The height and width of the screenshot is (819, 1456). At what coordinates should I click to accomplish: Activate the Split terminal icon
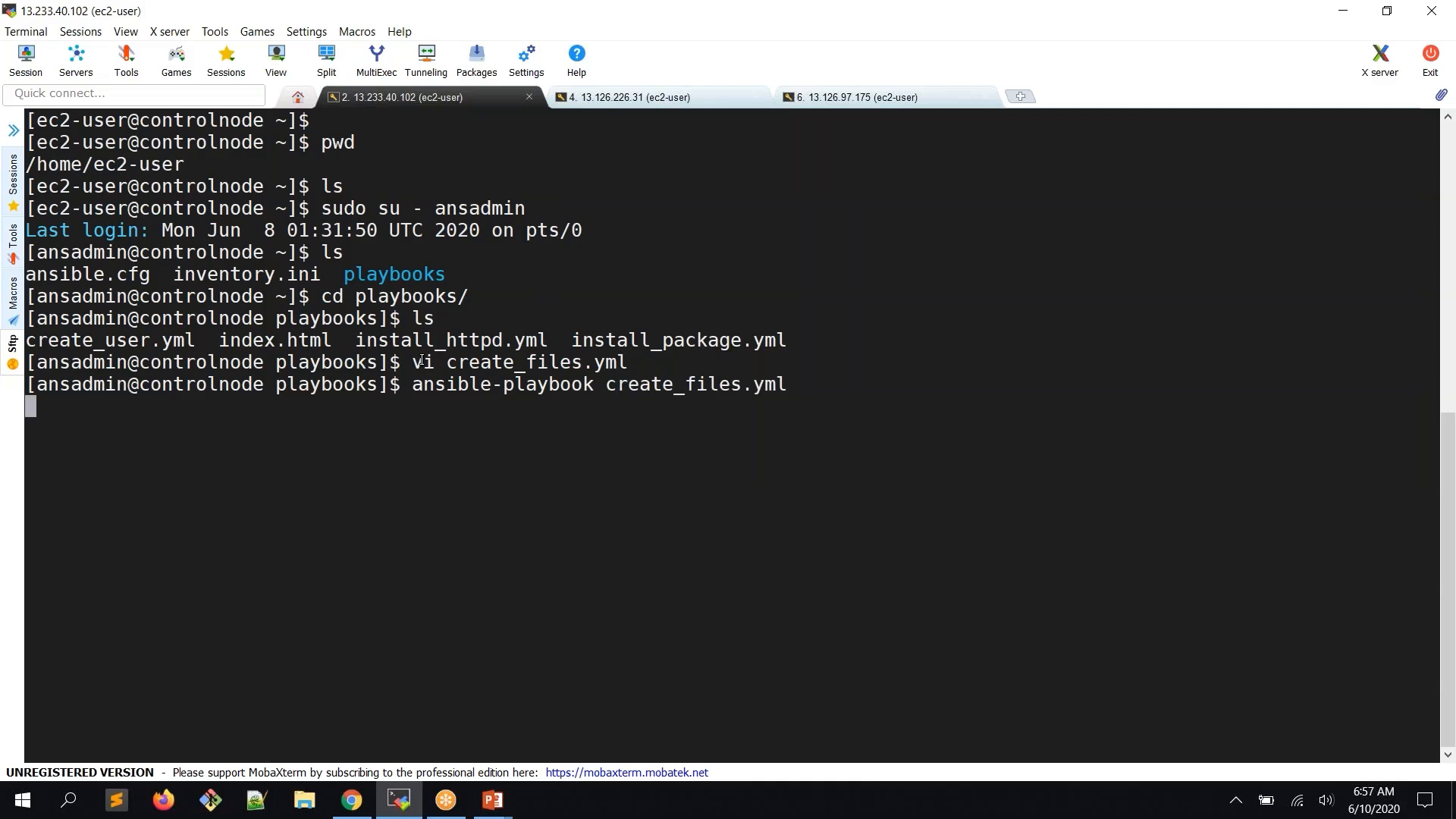(327, 61)
